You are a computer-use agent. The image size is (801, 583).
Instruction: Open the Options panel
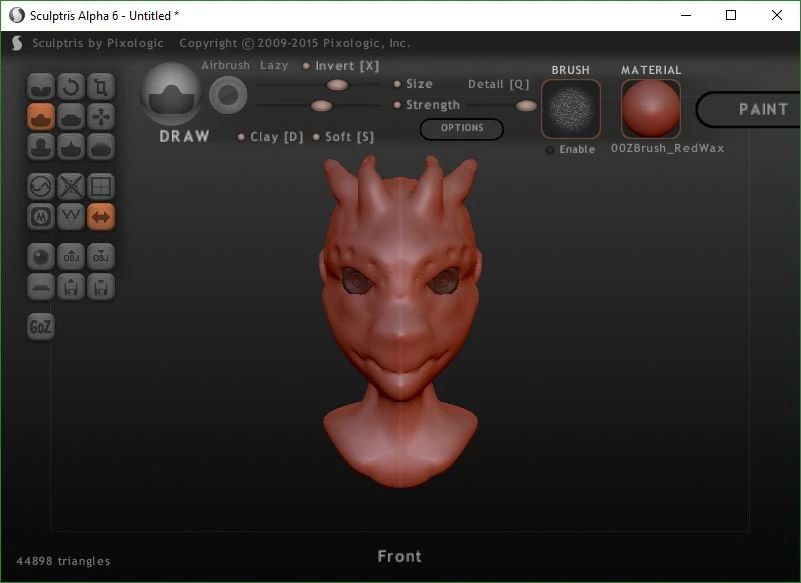(461, 129)
